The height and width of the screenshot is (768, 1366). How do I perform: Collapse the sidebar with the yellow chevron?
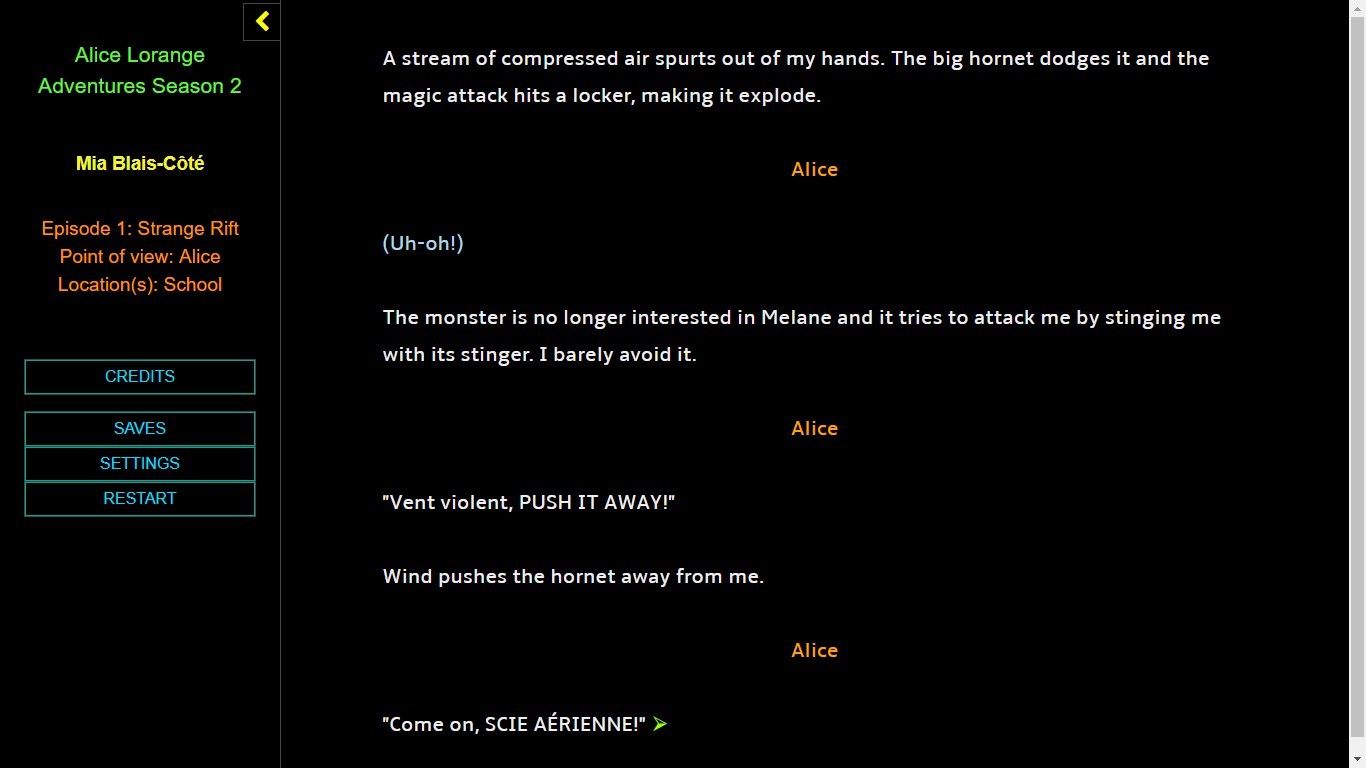[x=262, y=21]
